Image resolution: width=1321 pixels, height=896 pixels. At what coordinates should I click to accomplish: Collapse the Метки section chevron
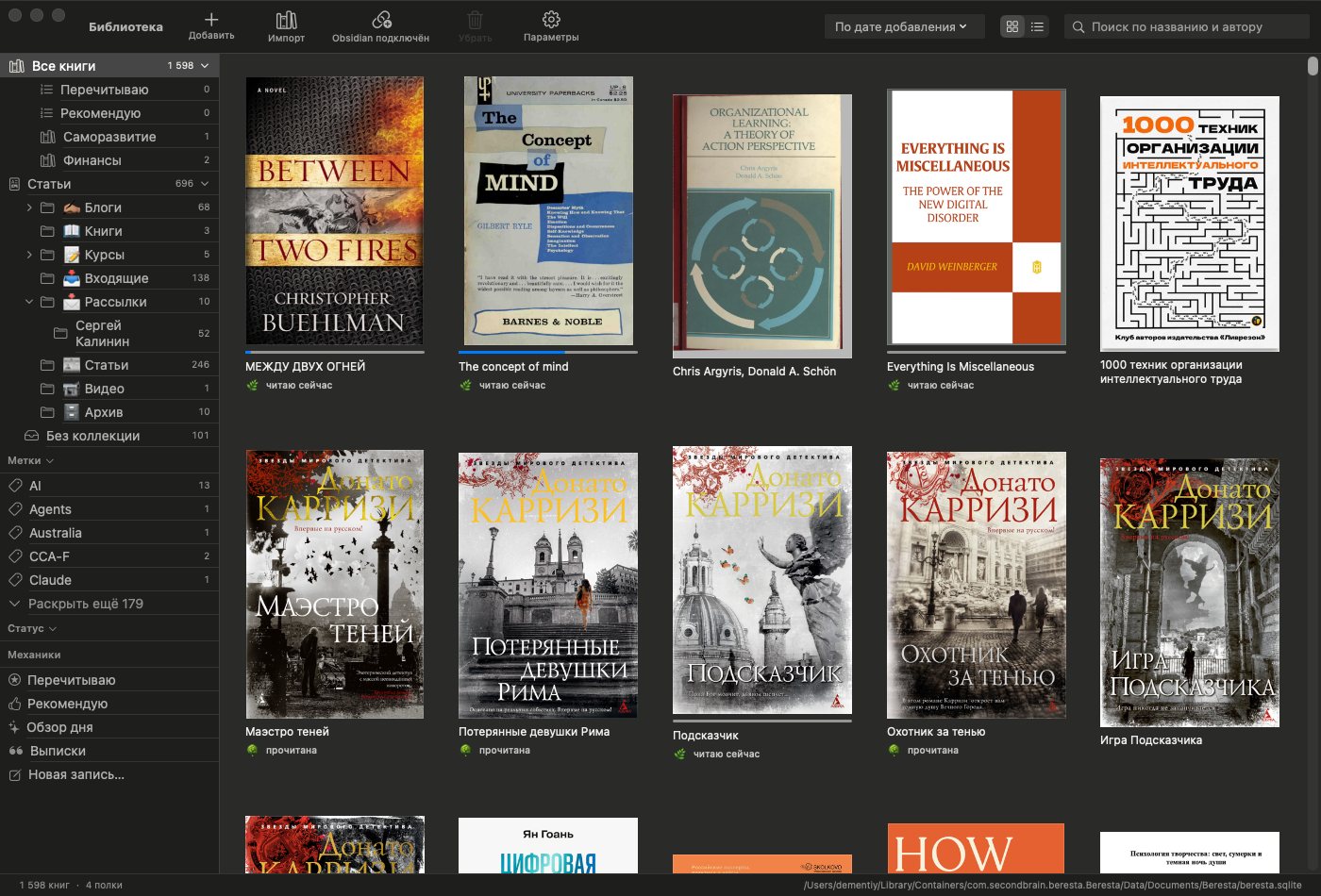pyautogui.click(x=50, y=461)
